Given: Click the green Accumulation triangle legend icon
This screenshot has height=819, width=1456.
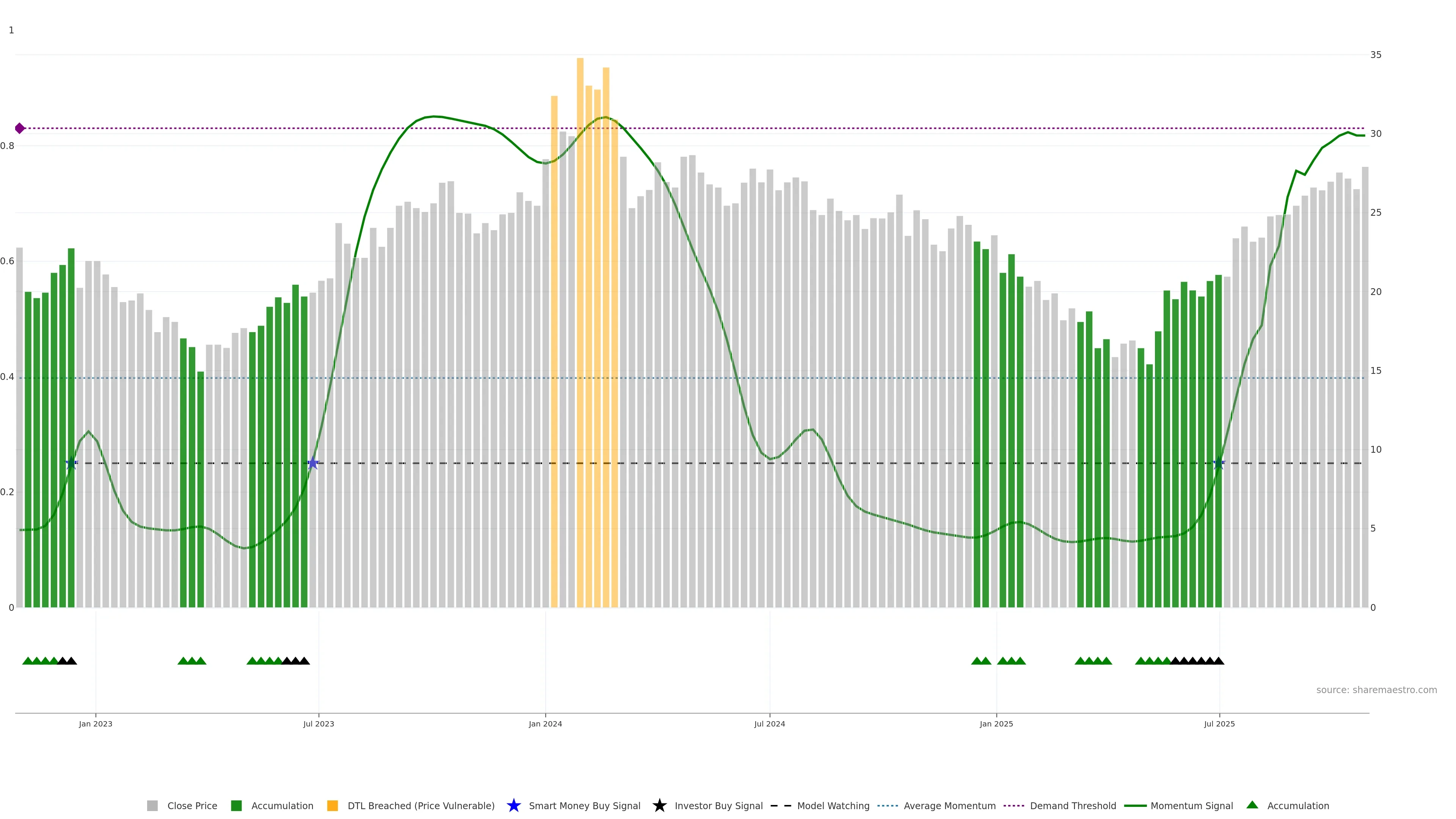Looking at the screenshot, I should pos(1252,805).
